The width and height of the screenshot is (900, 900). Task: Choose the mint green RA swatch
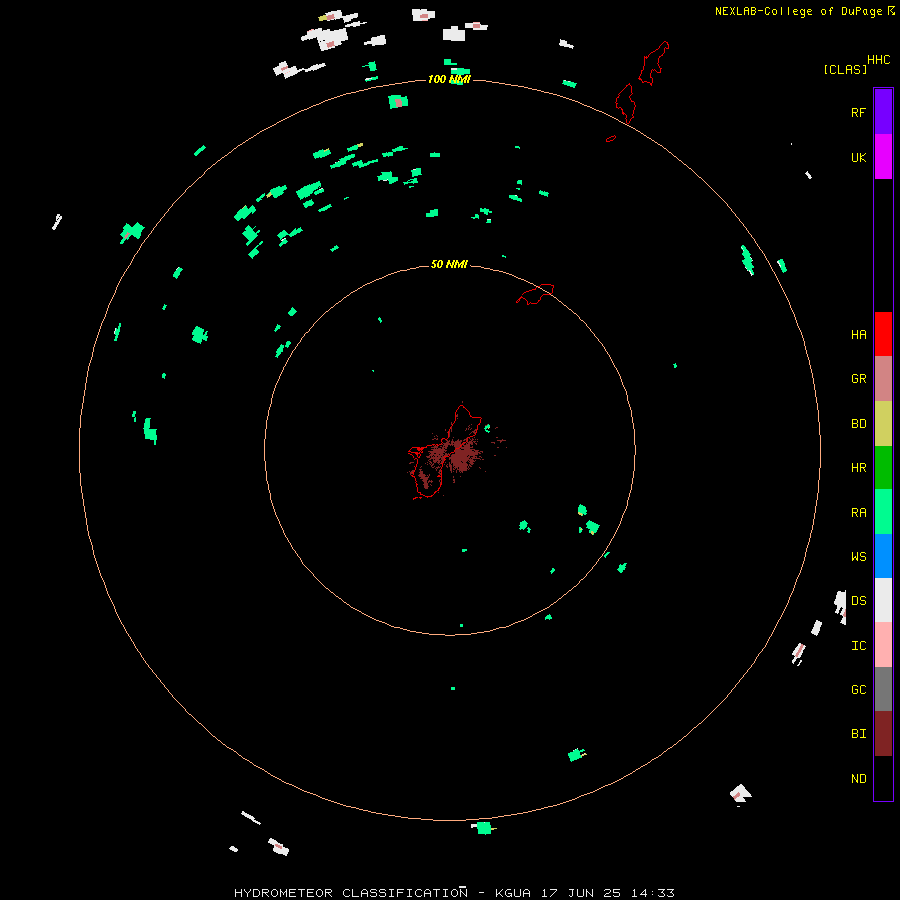click(883, 512)
